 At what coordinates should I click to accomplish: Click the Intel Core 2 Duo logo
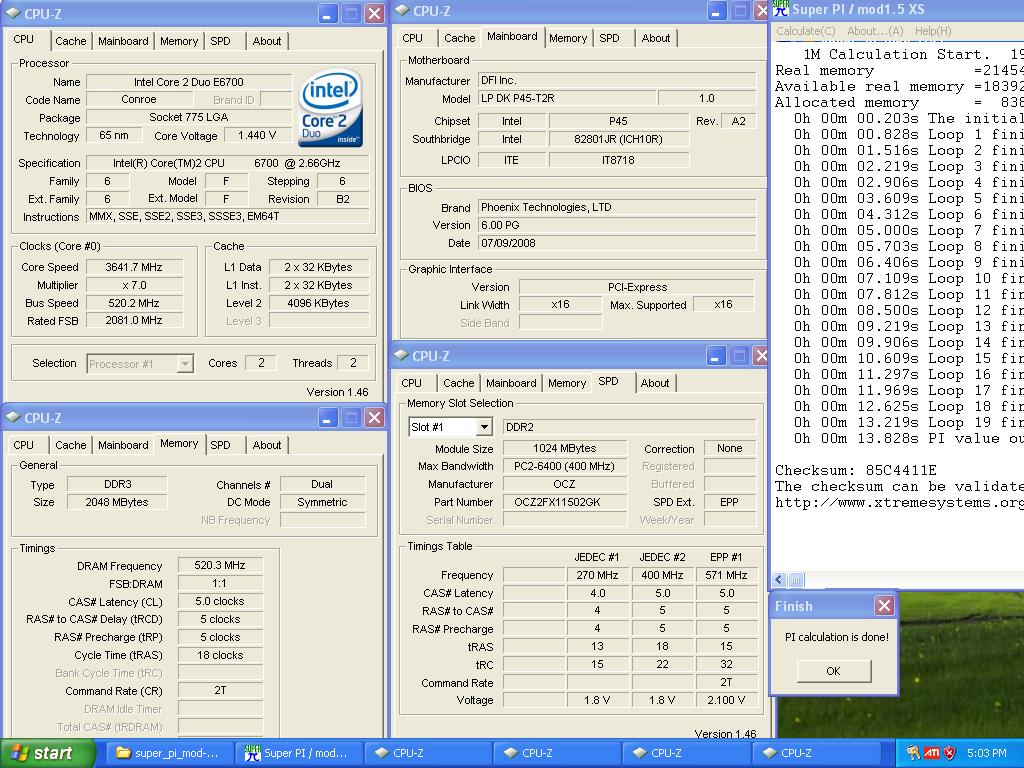pyautogui.click(x=330, y=108)
